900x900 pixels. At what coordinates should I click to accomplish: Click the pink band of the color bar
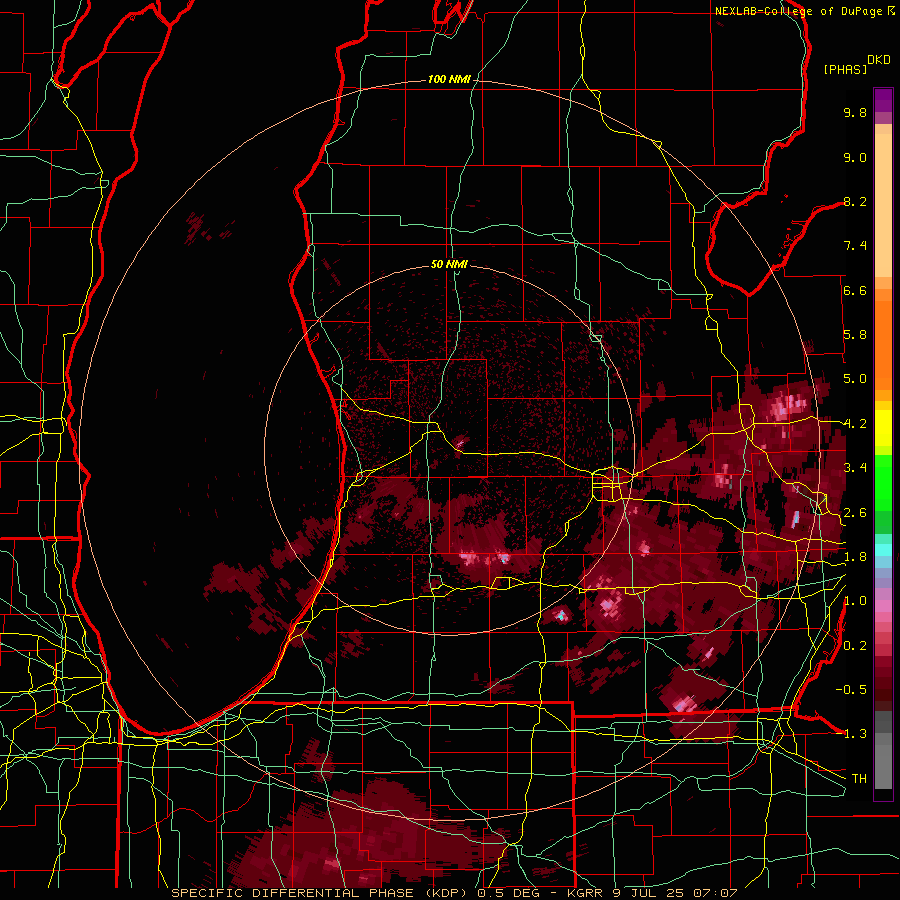point(883,606)
